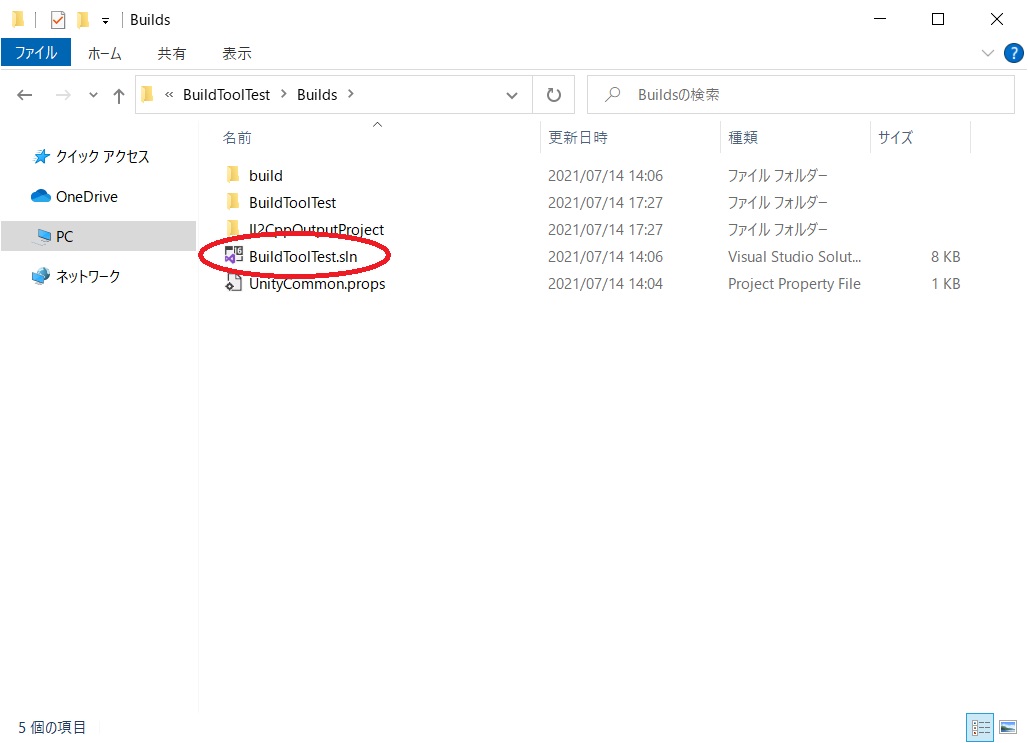The height and width of the screenshot is (743, 1028).
Task: Click the UnityCommon.props file icon
Action: tap(233, 283)
